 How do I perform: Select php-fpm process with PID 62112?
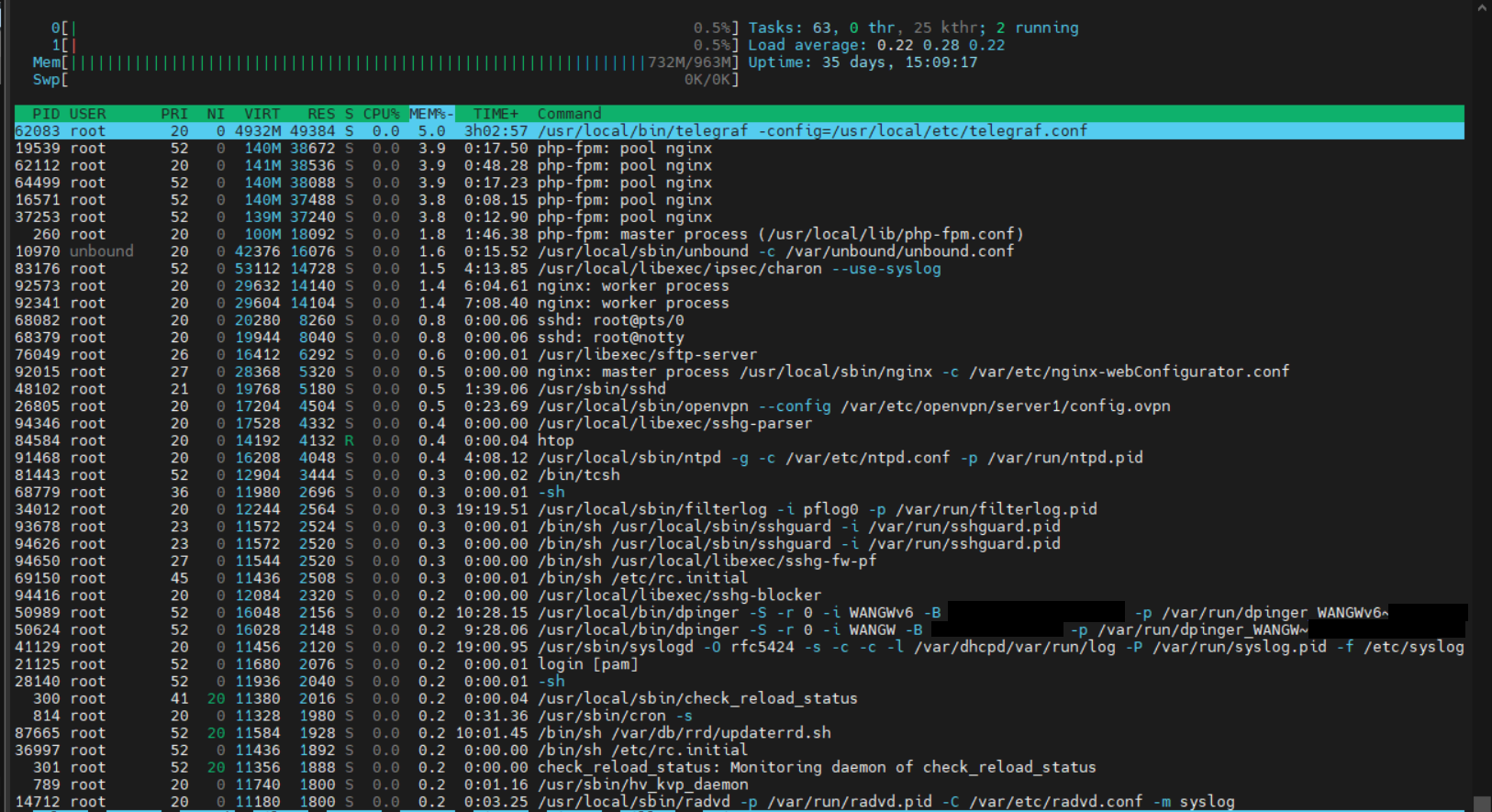pyautogui.click(x=739, y=165)
